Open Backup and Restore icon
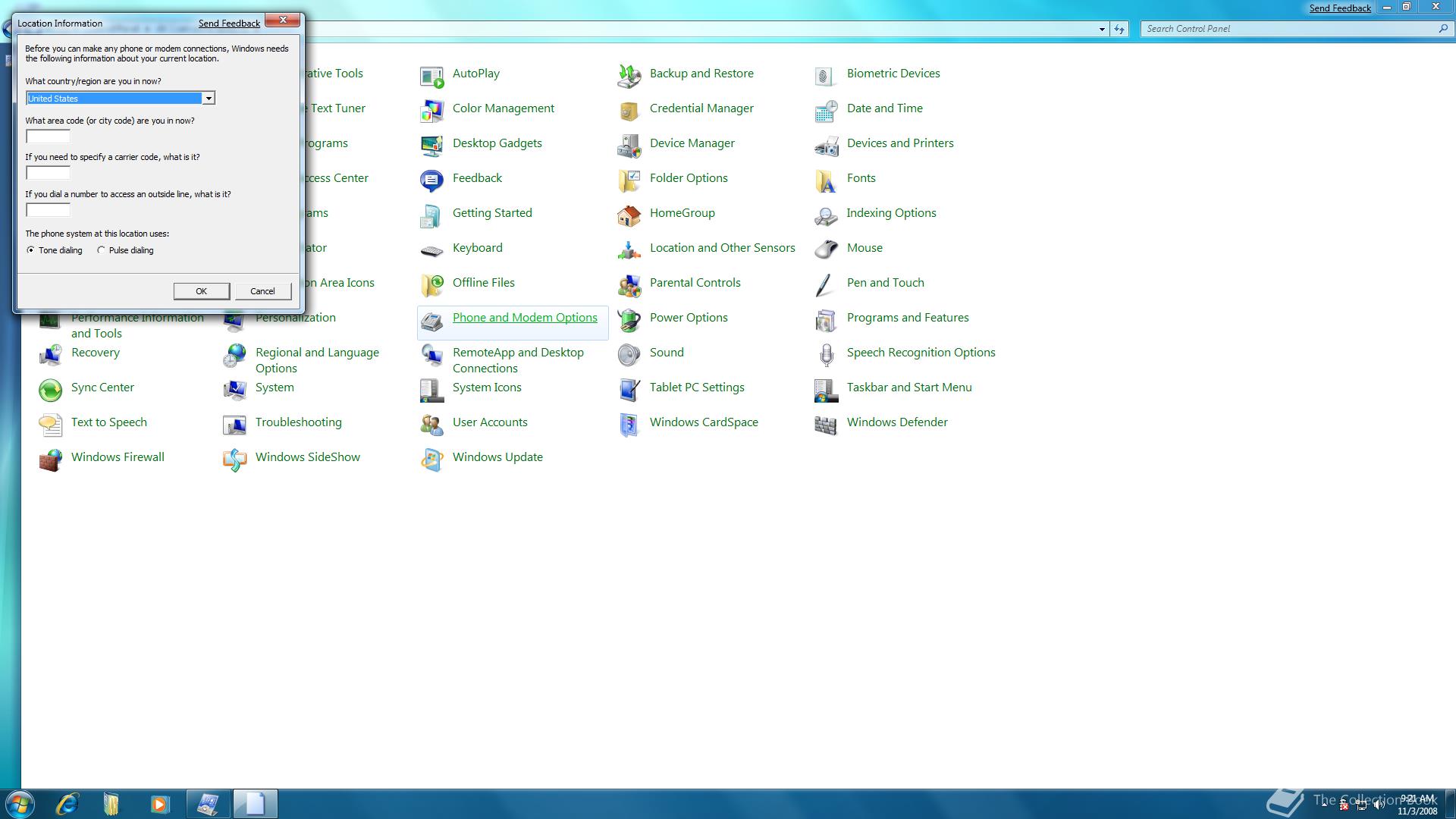 [629, 76]
